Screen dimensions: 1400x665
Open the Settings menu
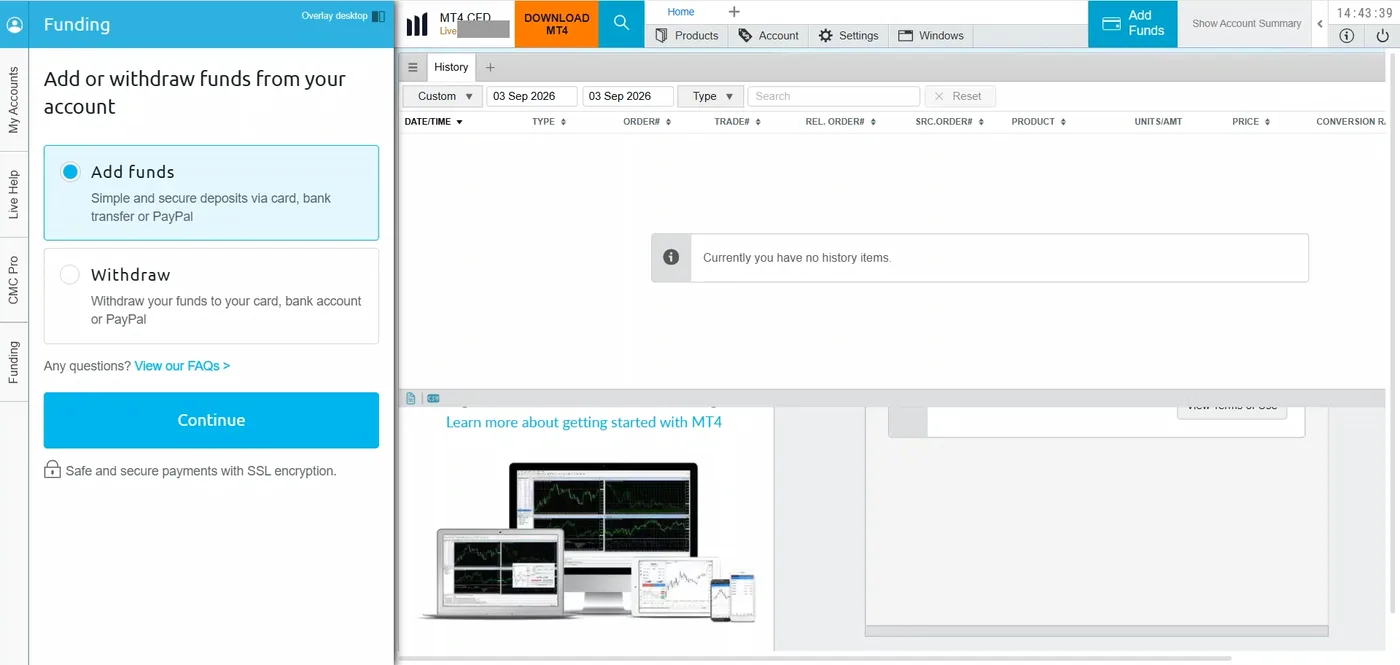tap(848, 35)
